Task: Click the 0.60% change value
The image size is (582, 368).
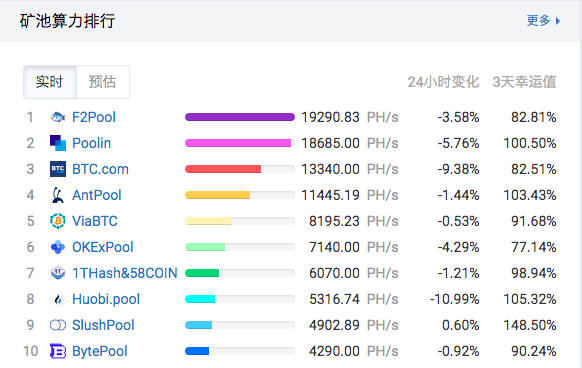Action: [x=461, y=325]
